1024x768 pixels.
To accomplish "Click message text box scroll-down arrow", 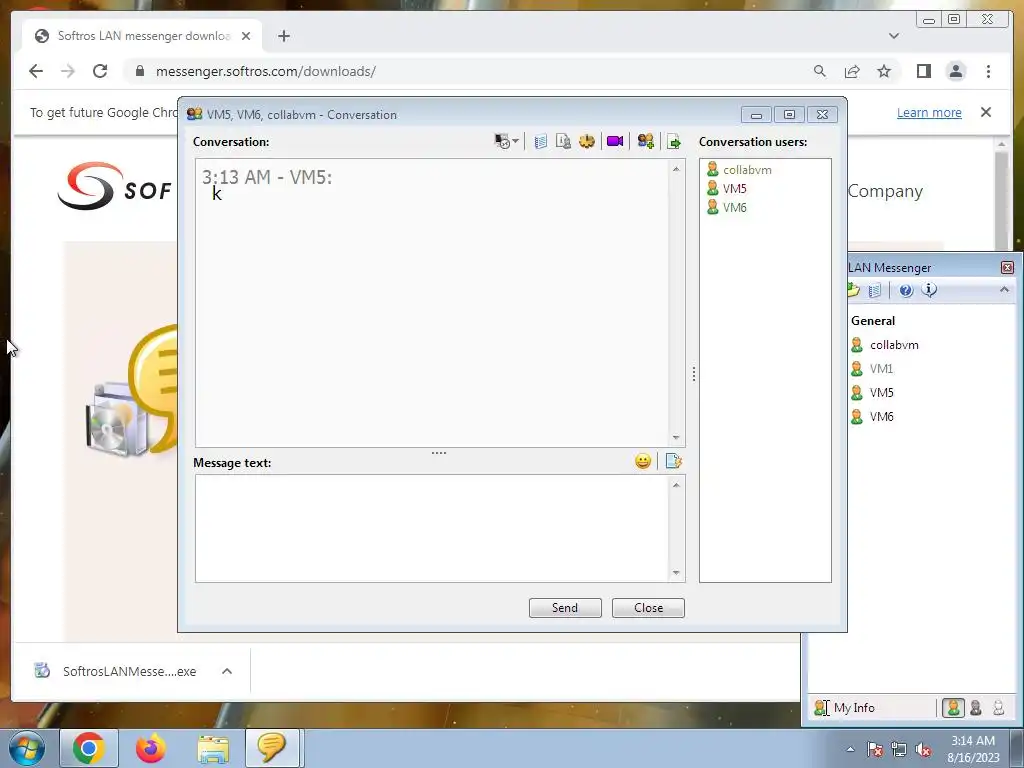I will pyautogui.click(x=676, y=573).
